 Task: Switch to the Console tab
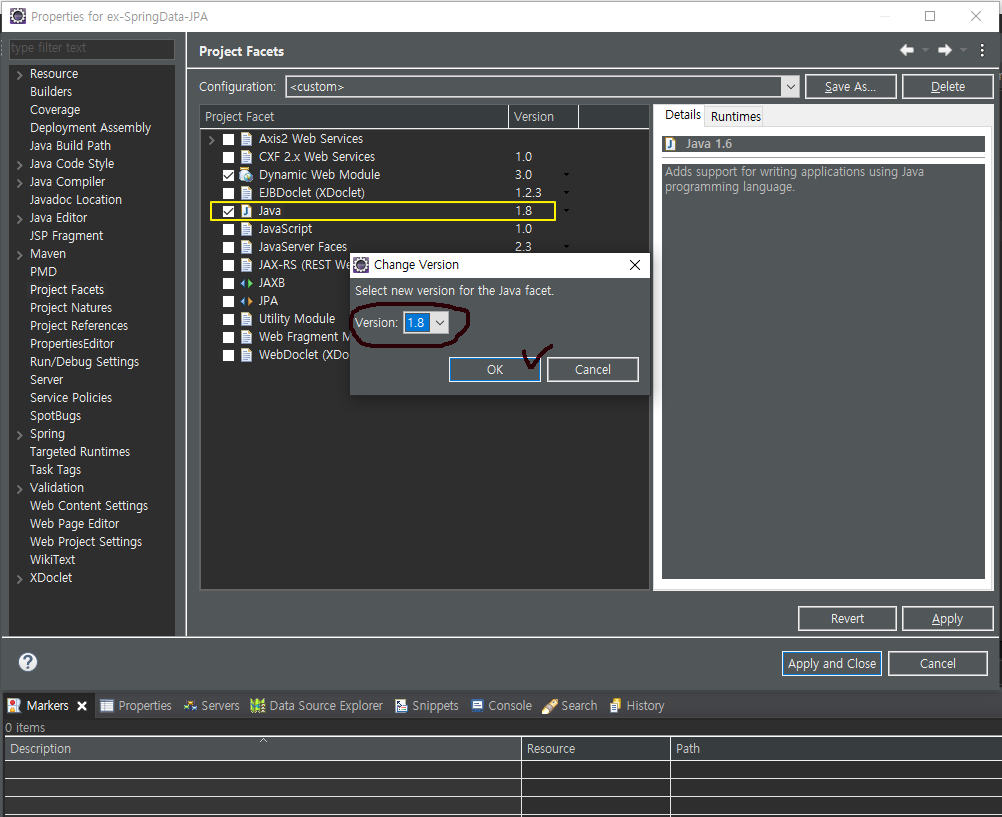(x=502, y=706)
